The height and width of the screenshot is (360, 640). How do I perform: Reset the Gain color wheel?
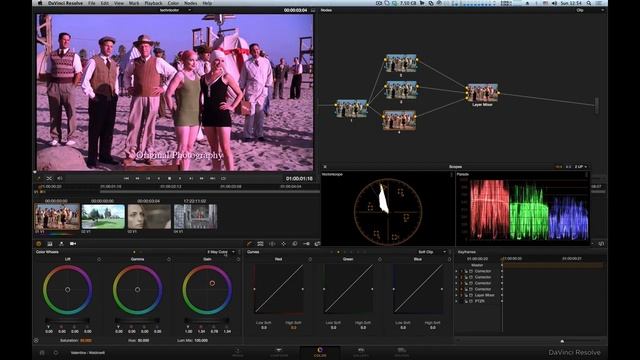[238, 259]
